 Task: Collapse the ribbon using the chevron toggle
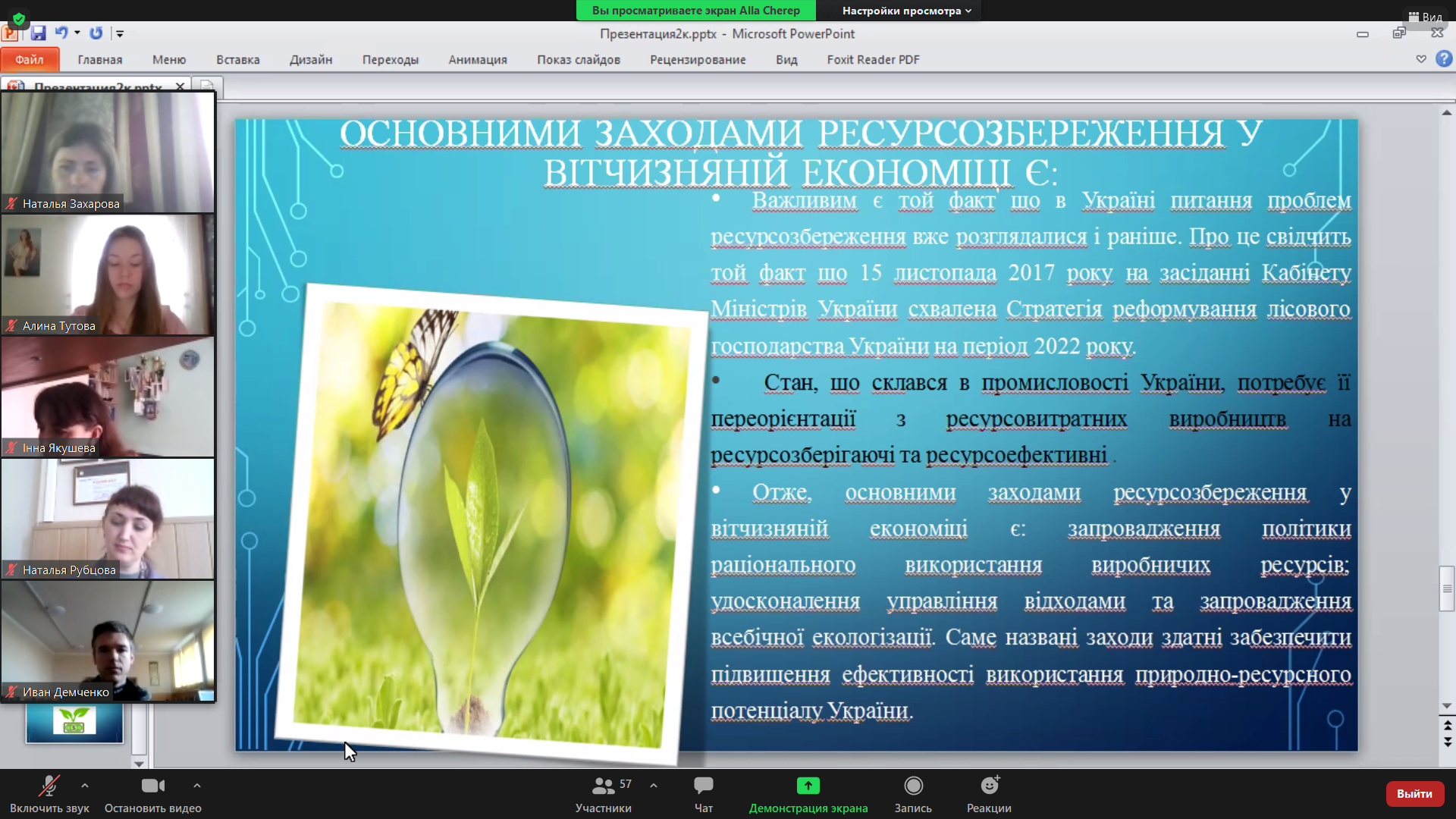[1421, 59]
